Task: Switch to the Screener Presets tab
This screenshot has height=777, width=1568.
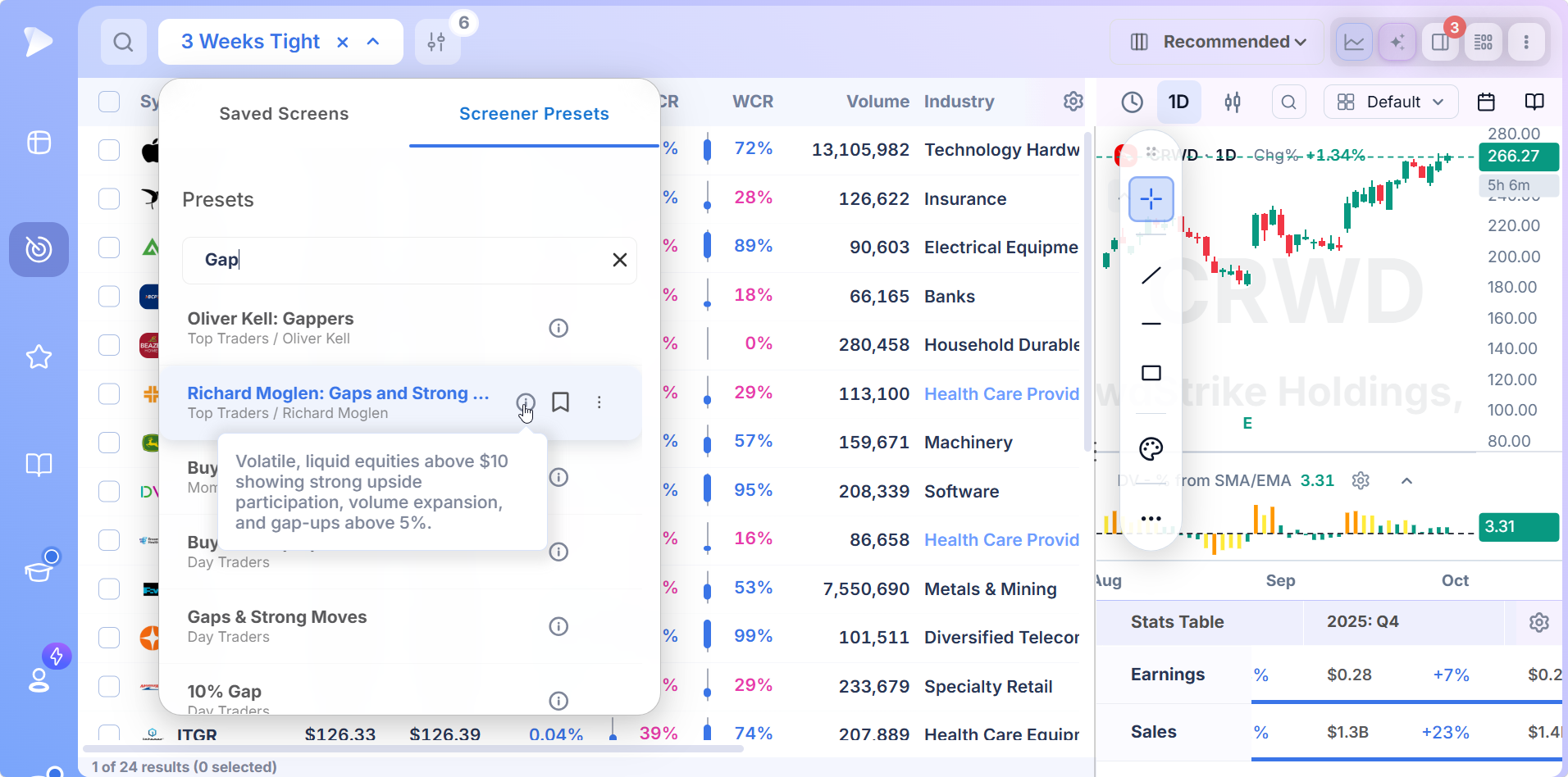Action: 534,114
